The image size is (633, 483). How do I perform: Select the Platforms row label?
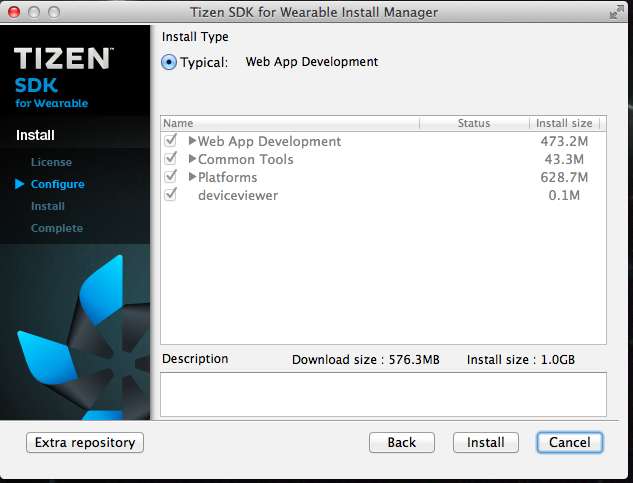pos(228,177)
